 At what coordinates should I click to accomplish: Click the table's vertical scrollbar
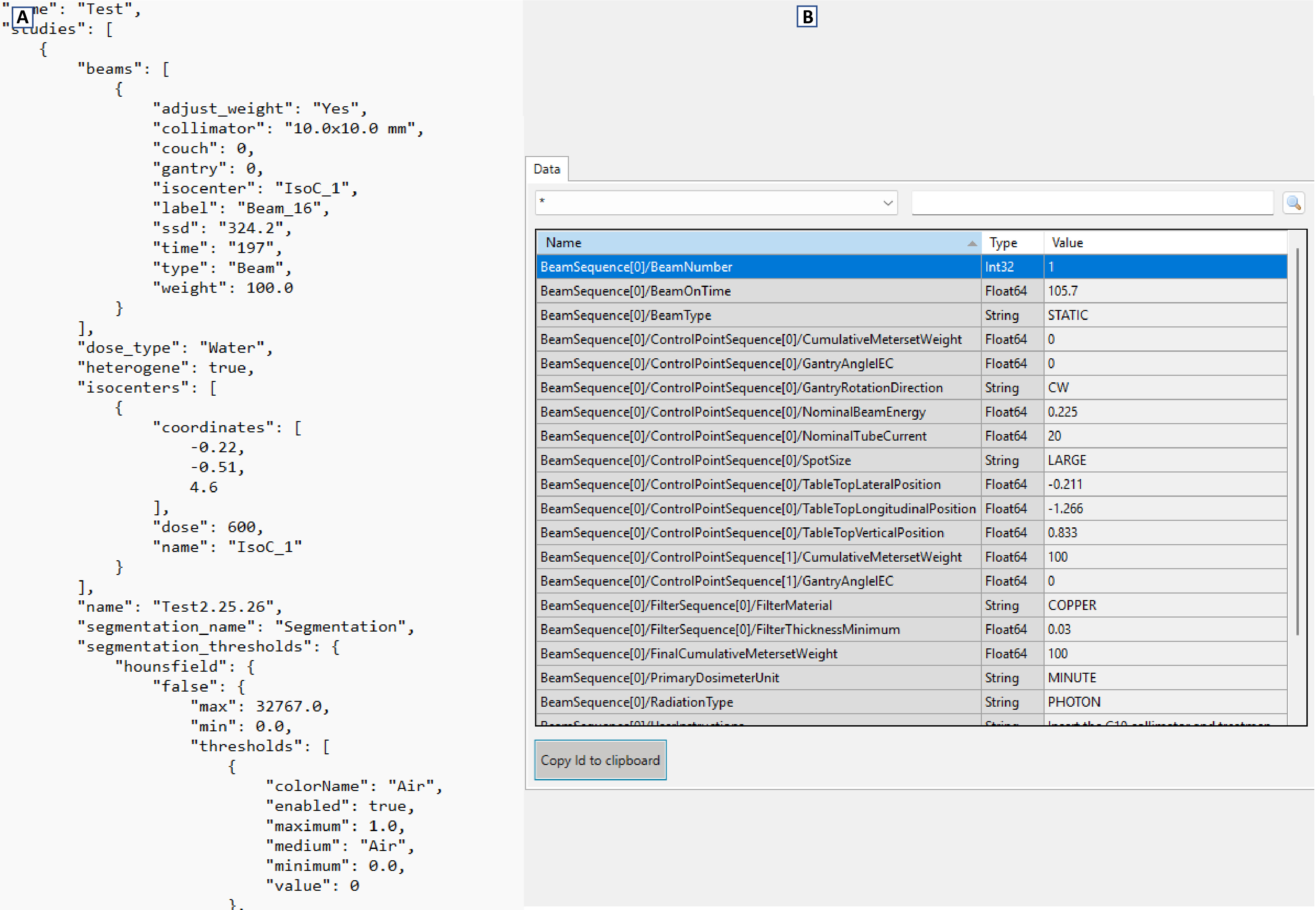pos(1298,442)
